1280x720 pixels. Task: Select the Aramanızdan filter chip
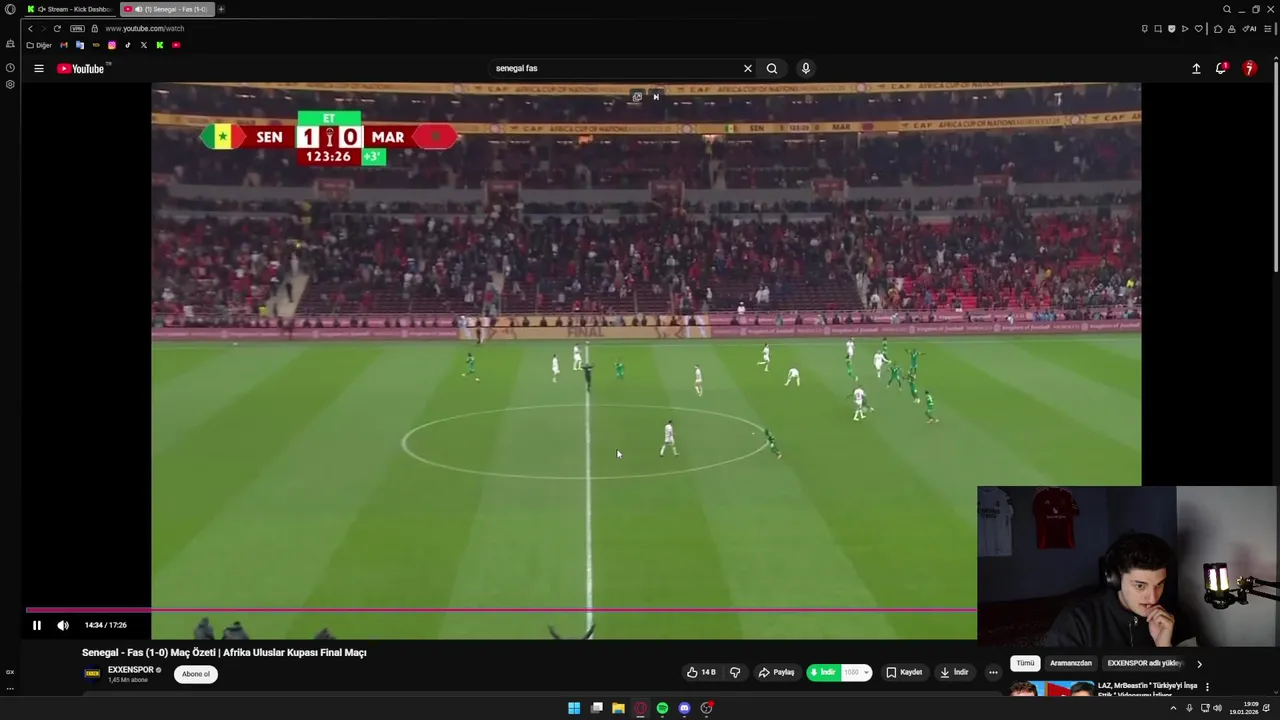[x=1071, y=663]
